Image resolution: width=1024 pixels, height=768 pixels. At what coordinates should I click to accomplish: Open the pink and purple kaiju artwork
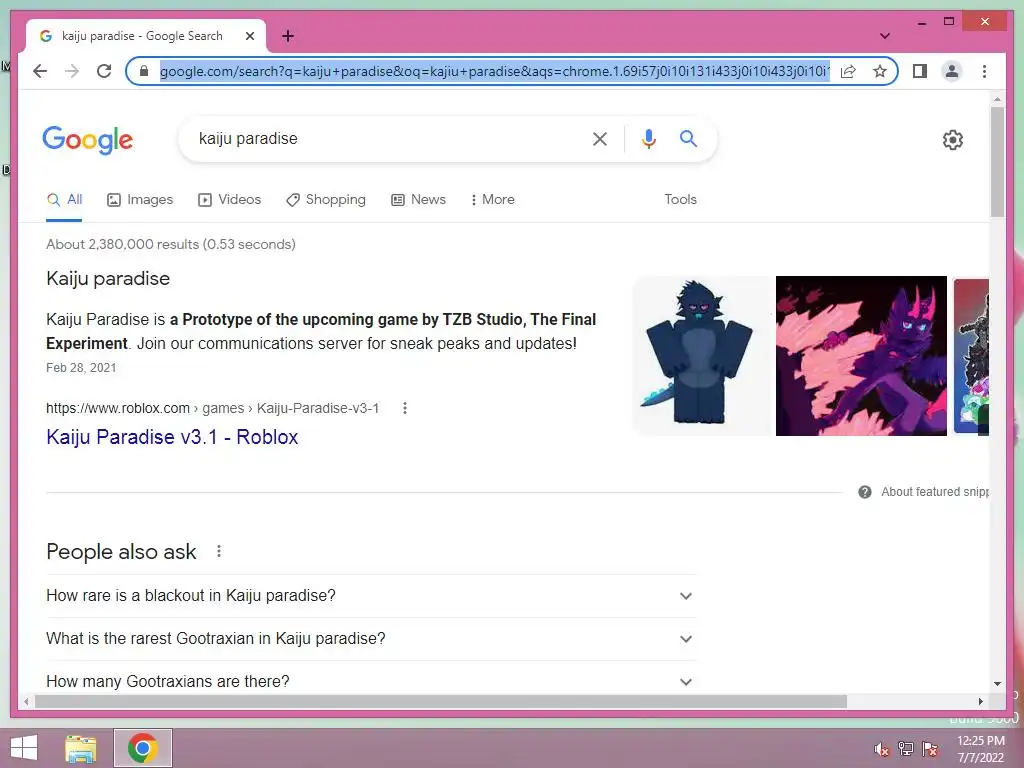pyautogui.click(x=861, y=355)
